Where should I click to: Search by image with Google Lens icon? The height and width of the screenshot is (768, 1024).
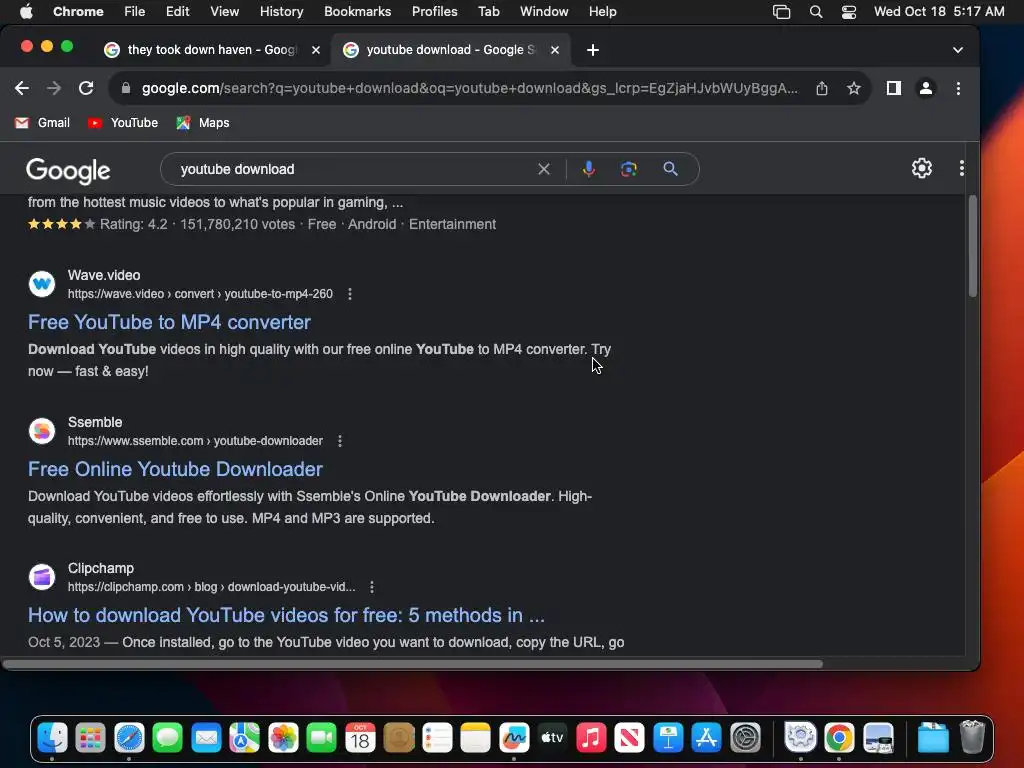(628, 169)
